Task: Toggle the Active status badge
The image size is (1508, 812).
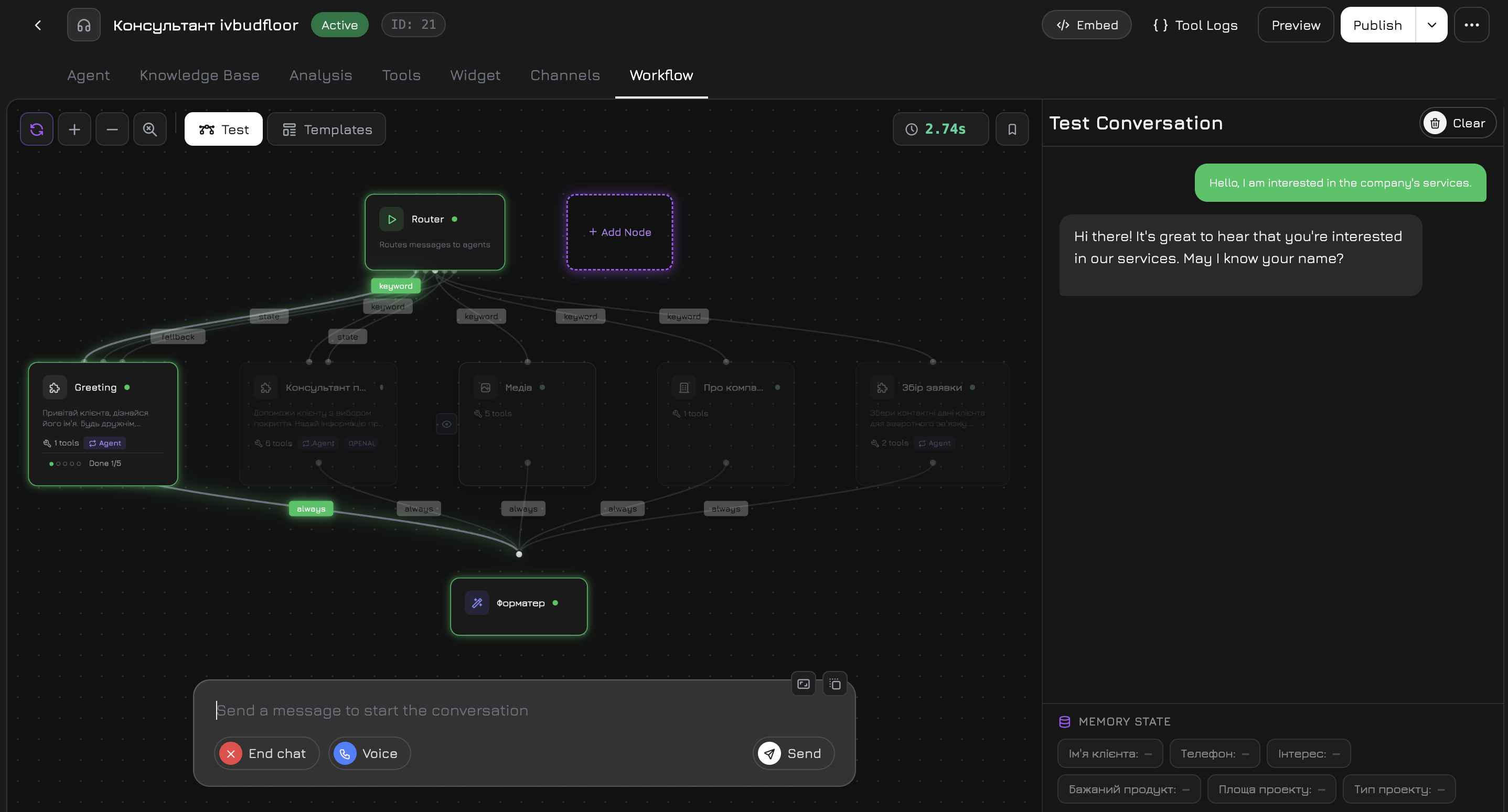Action: pos(339,25)
